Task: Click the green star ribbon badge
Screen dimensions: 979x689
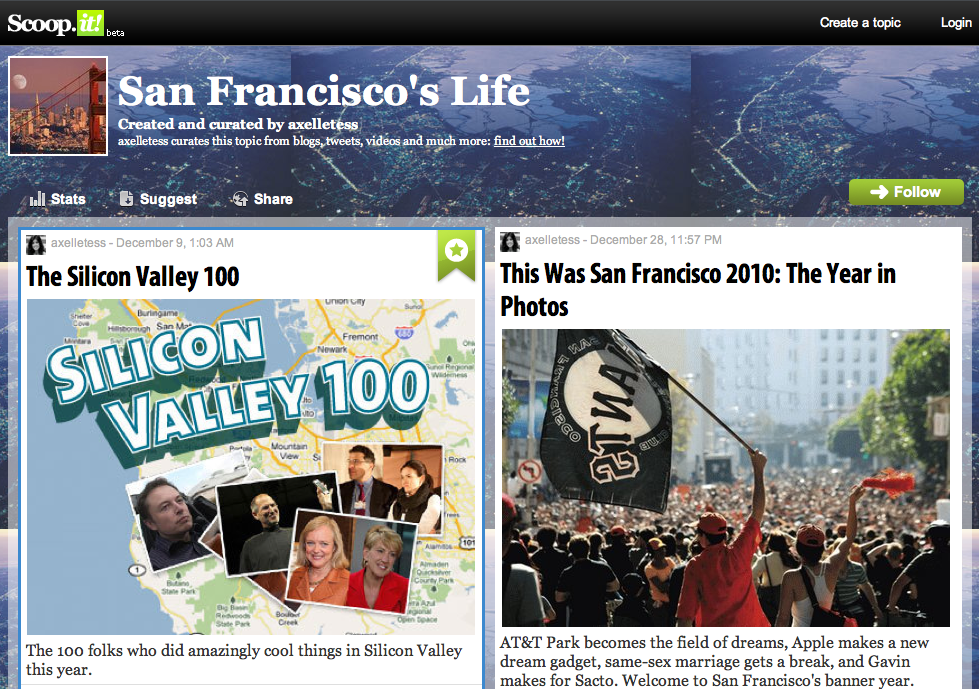Action: click(x=456, y=255)
